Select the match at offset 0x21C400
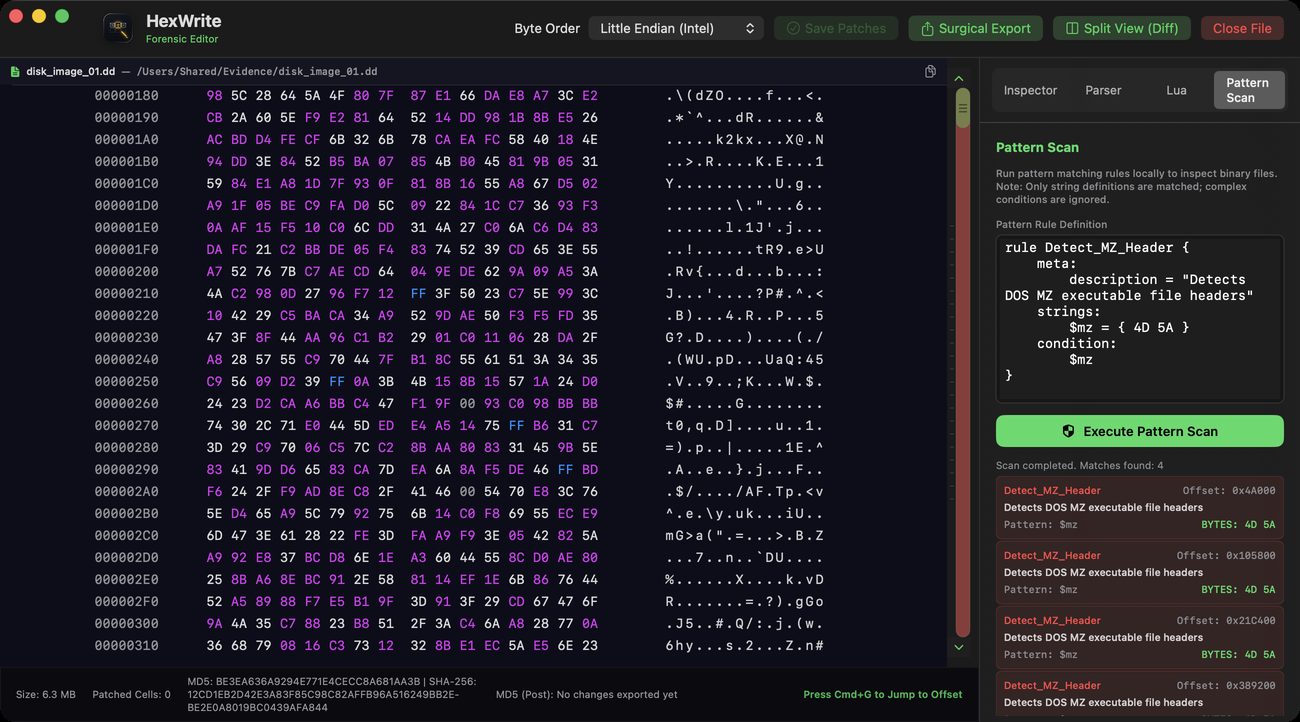The image size is (1300, 722). [x=1139, y=636]
